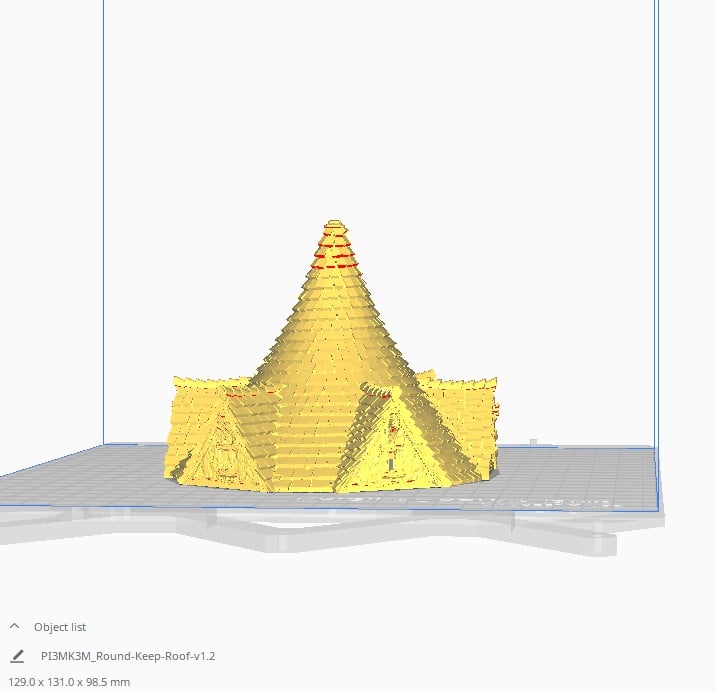Collapse the Object list chevron

point(15,626)
